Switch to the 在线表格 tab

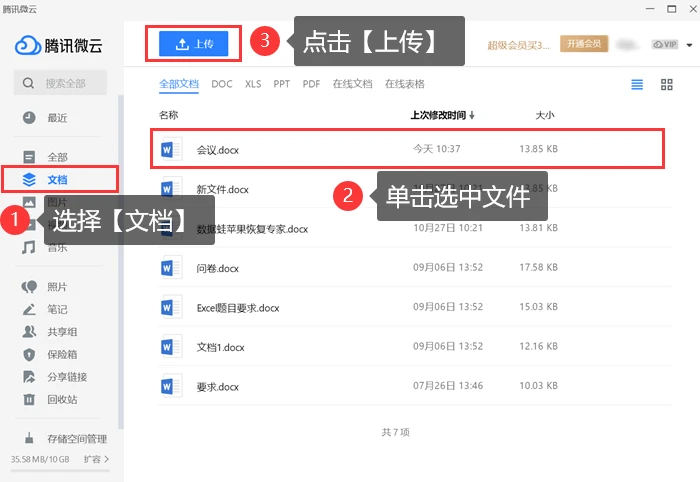tap(404, 84)
